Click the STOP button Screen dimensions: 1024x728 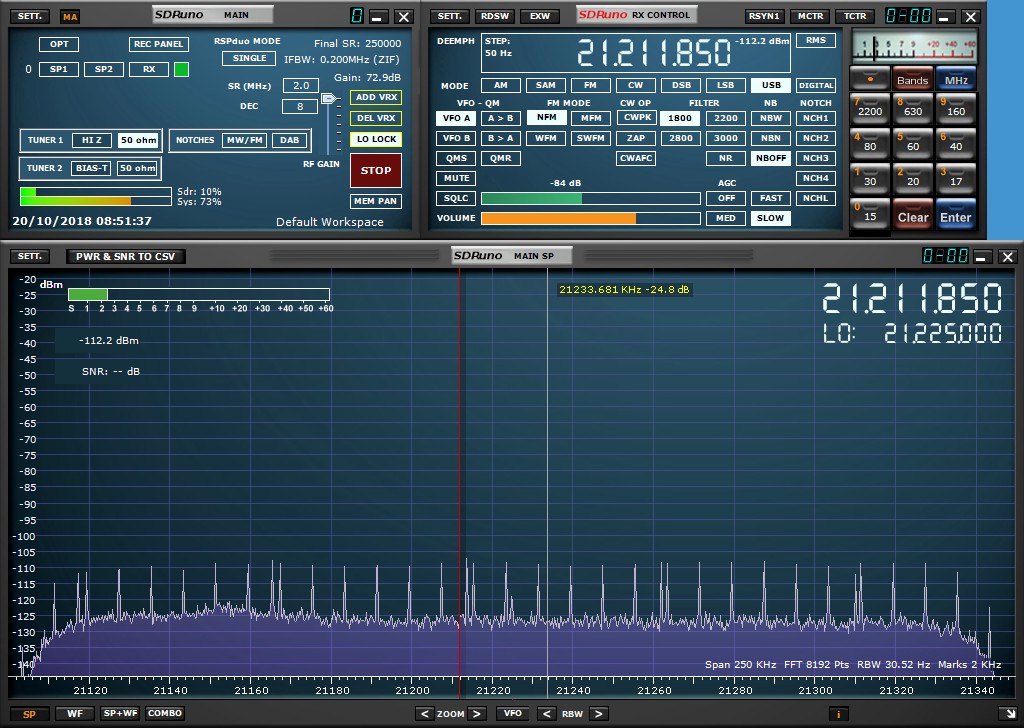(x=376, y=170)
